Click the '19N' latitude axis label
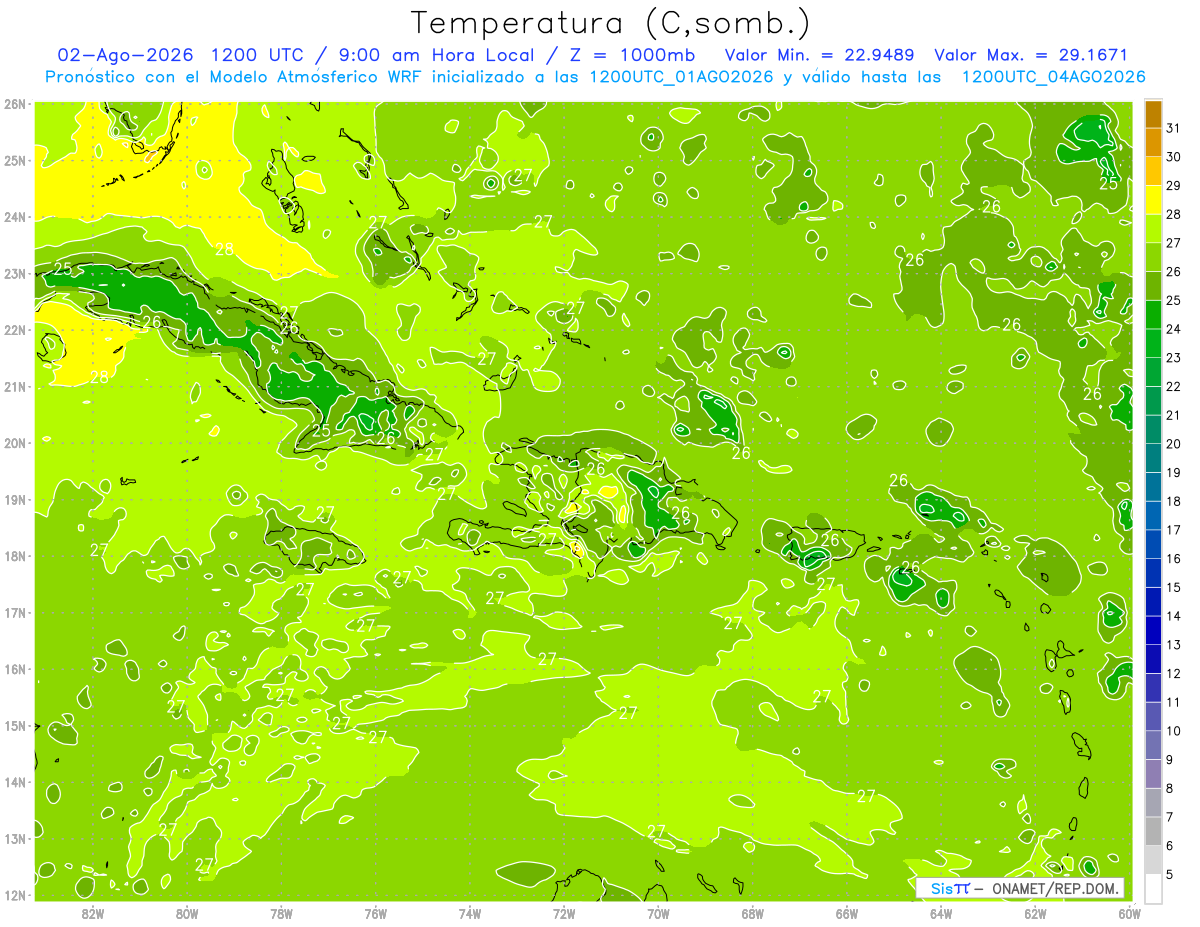Image resolution: width=1200 pixels, height=927 pixels. (x=15, y=499)
